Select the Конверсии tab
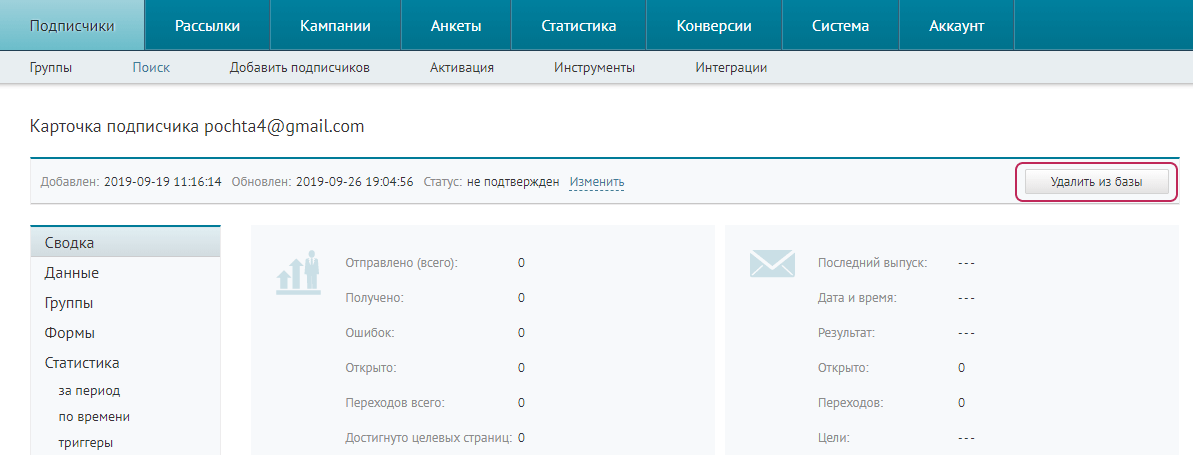Image resolution: width=1193 pixels, height=455 pixels. (713, 25)
